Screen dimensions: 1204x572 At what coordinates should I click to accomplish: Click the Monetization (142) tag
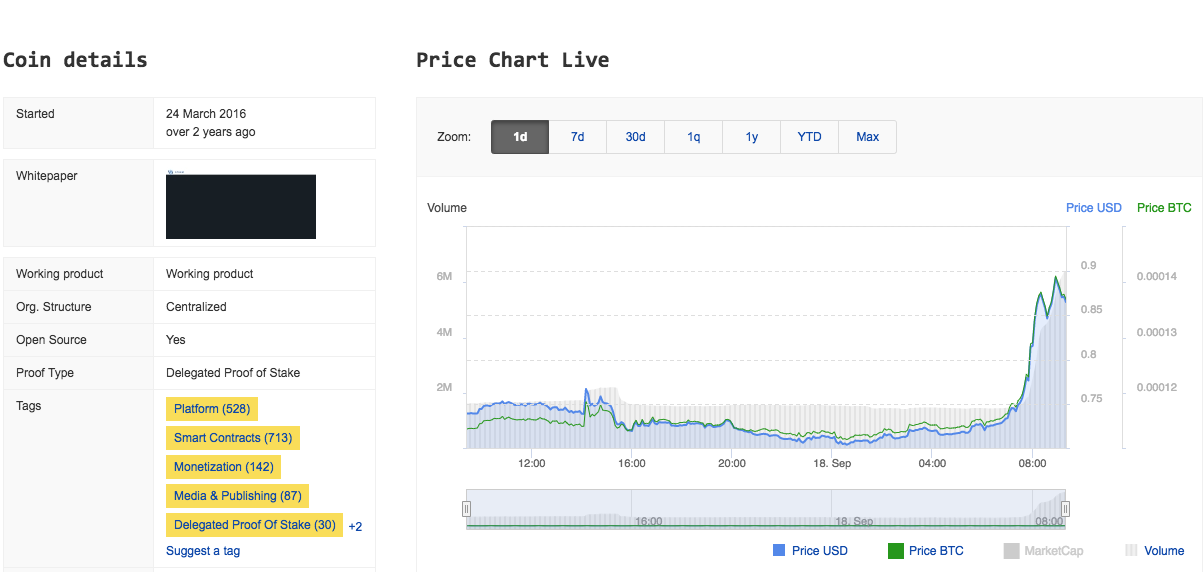click(223, 467)
